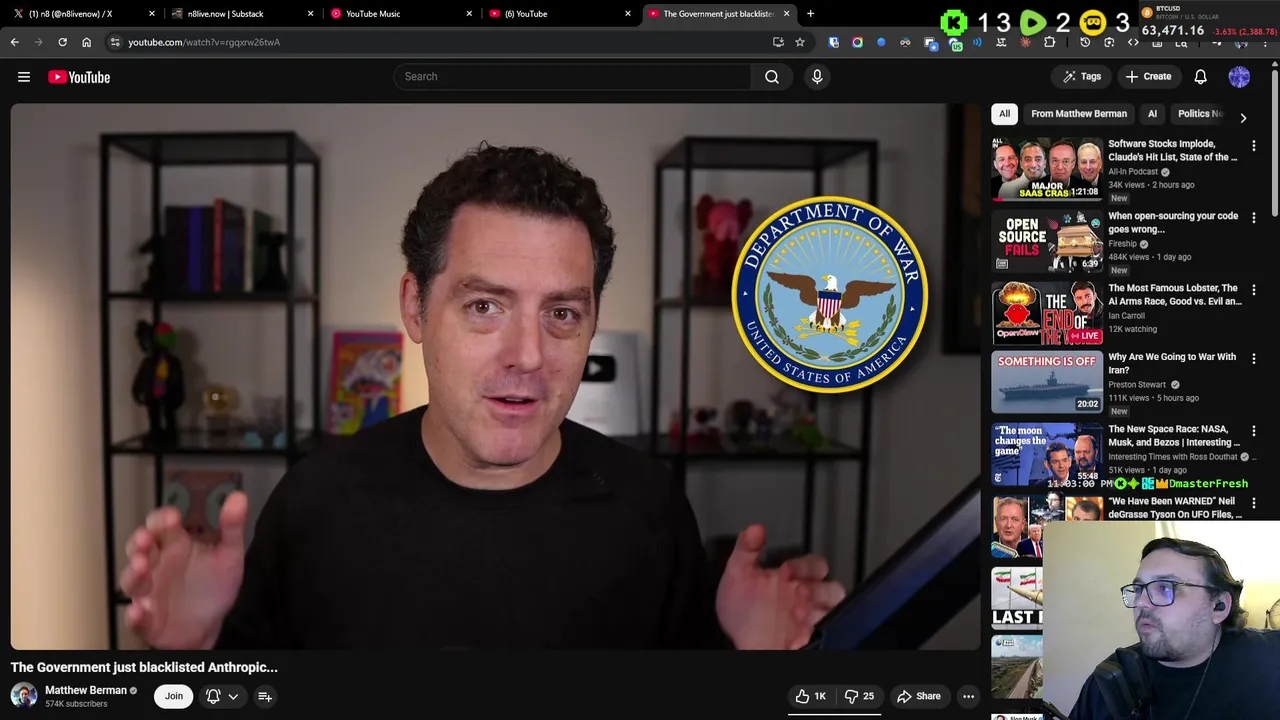Open The Most Famous Lobster live thumbnail
Image resolution: width=1280 pixels, height=720 pixels.
pyautogui.click(x=1047, y=313)
